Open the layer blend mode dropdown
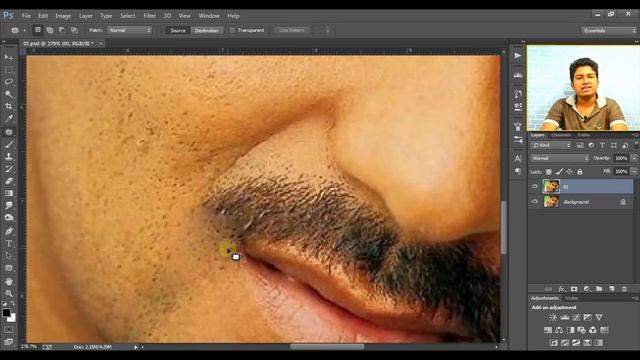640x360 pixels. pos(560,158)
